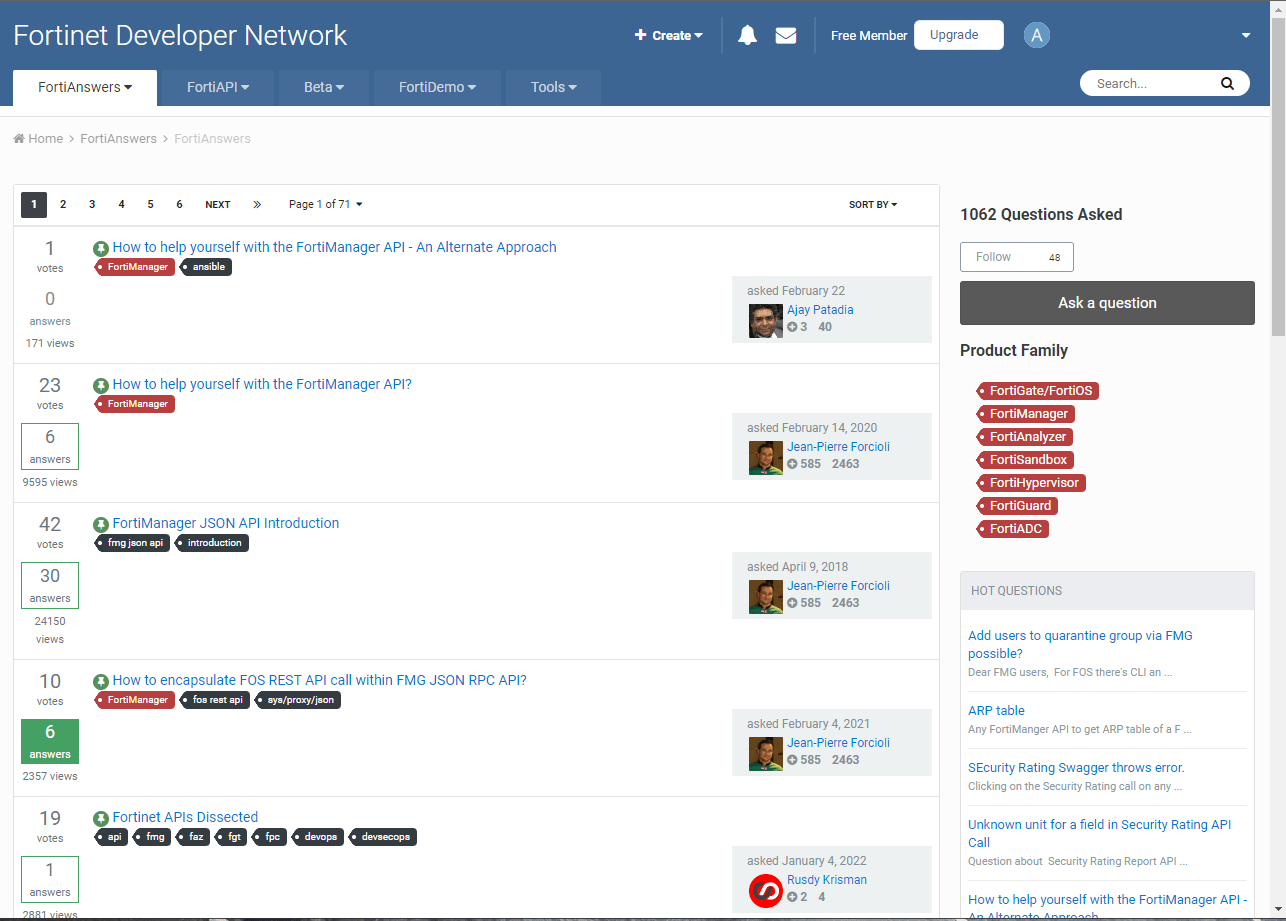The height and width of the screenshot is (921, 1286).
Task: Open Jean-Pierre Forcioli avatar on February 14, 2020 question
Action: pos(766,458)
